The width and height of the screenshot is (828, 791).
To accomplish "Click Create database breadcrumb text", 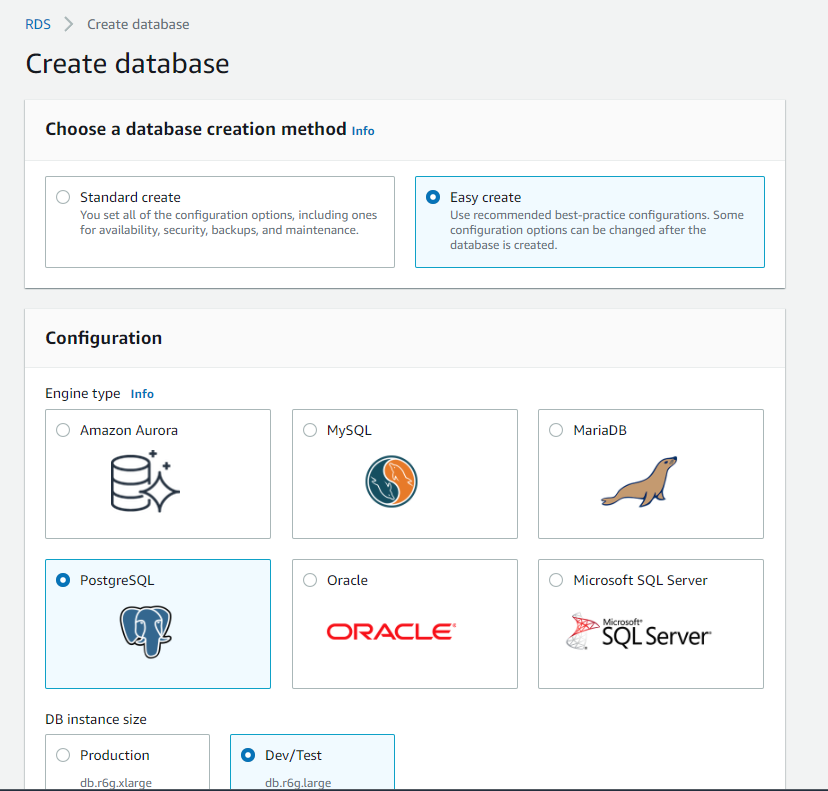I will (138, 24).
